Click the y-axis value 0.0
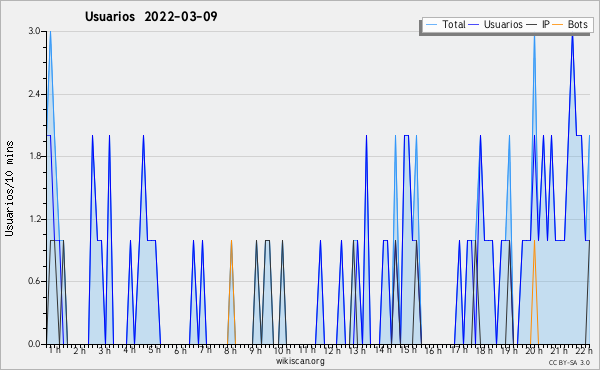The image size is (600, 370). coord(34,344)
